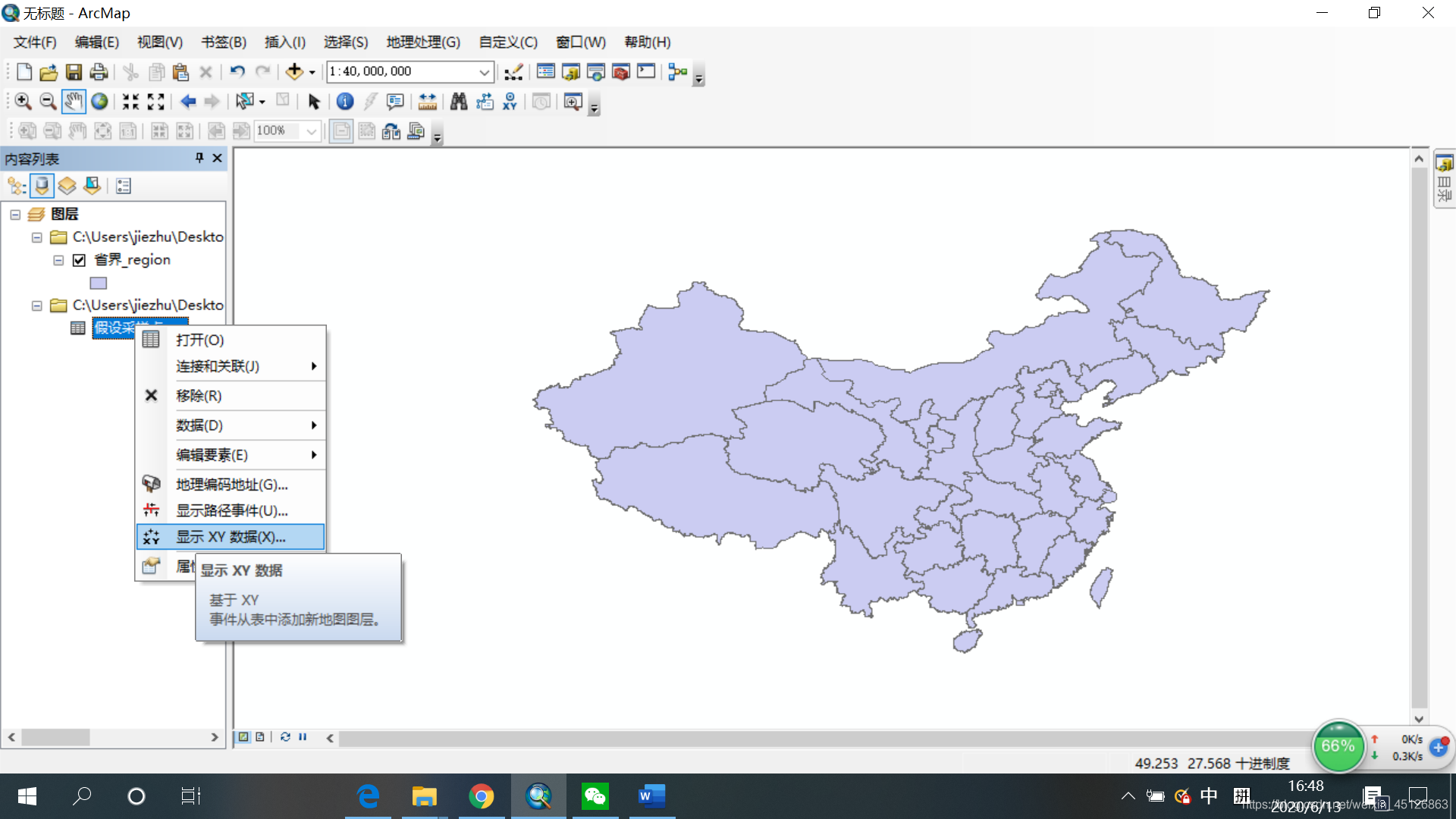Click the Full Extent globe icon
The width and height of the screenshot is (1456, 819).
[99, 102]
